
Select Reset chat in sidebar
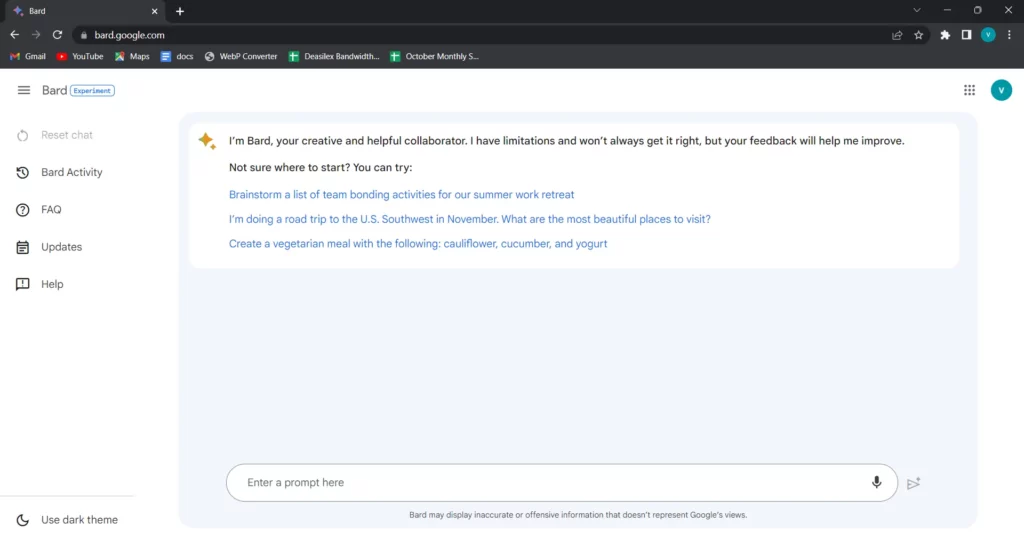click(67, 135)
